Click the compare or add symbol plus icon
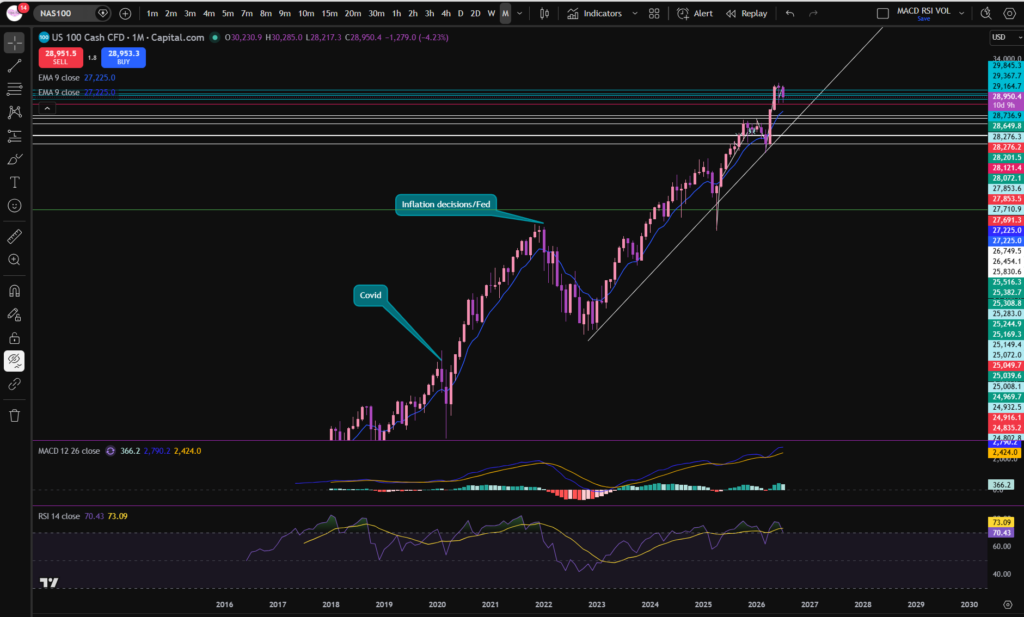The height and width of the screenshot is (617, 1024). click(125, 13)
